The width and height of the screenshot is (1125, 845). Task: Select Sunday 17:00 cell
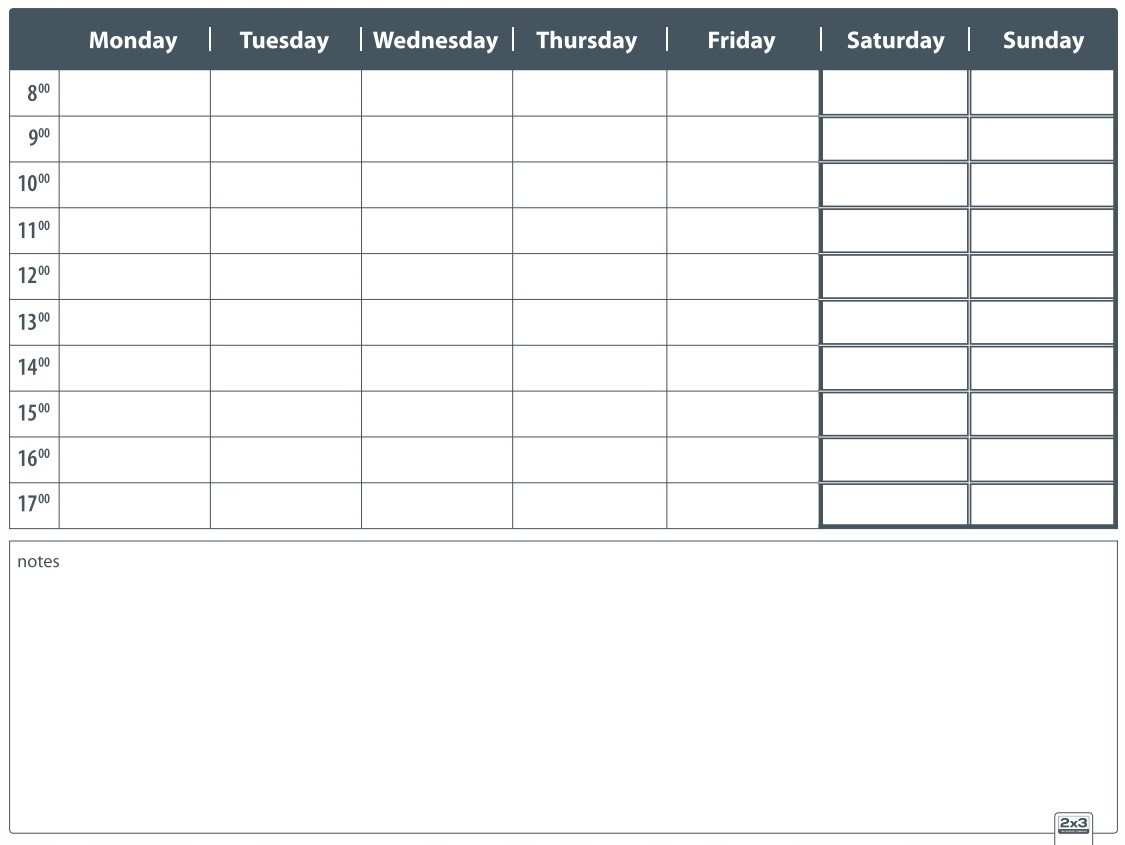tap(1042, 505)
